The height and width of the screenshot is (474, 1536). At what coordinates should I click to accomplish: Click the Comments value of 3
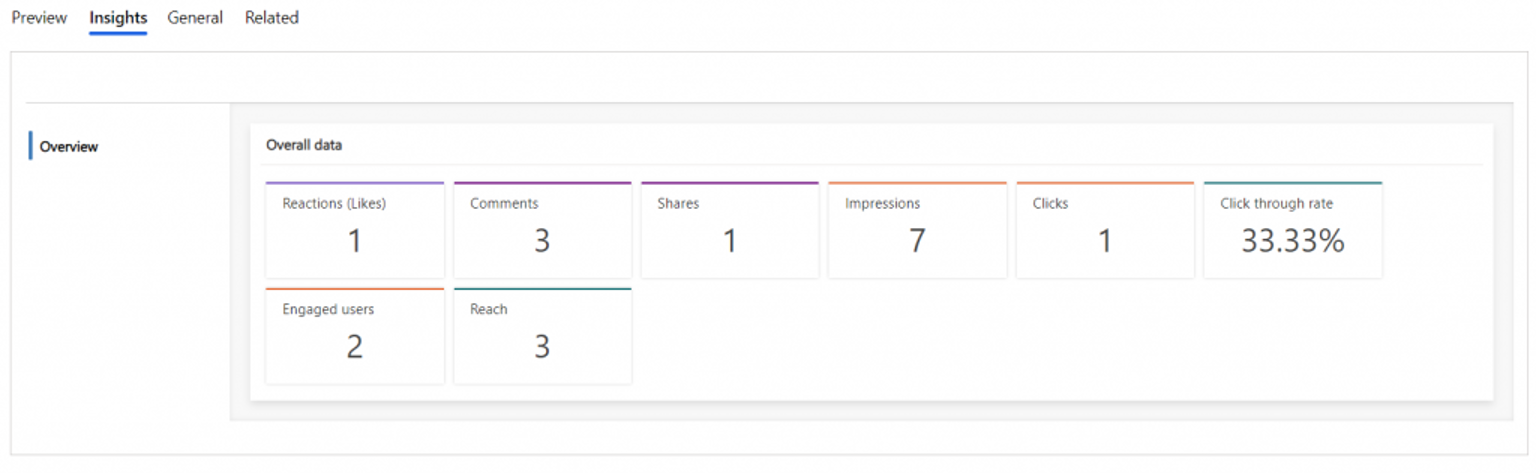(x=542, y=241)
